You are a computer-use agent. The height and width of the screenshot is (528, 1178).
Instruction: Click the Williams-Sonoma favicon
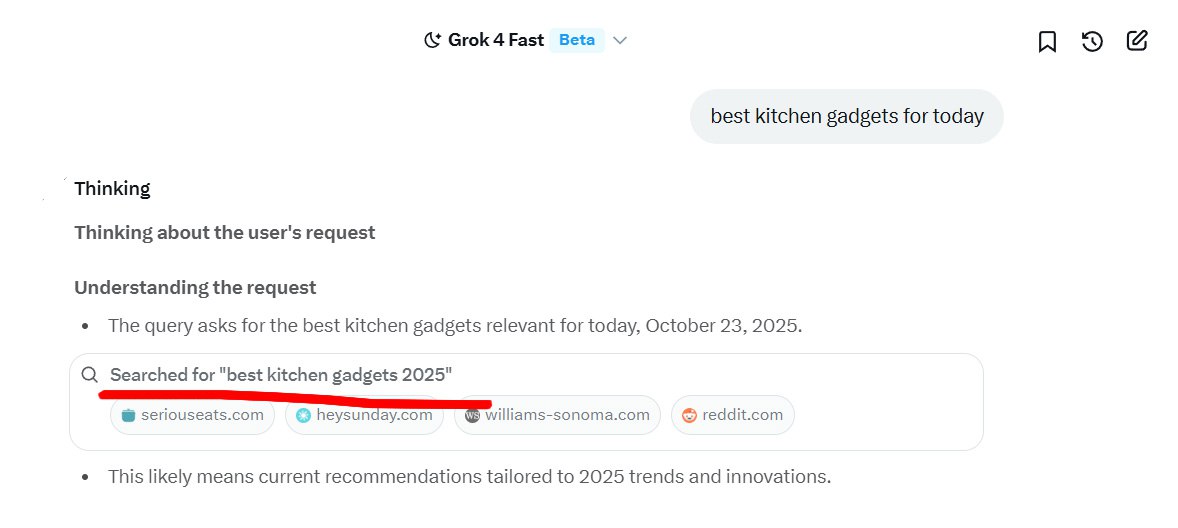(472, 415)
